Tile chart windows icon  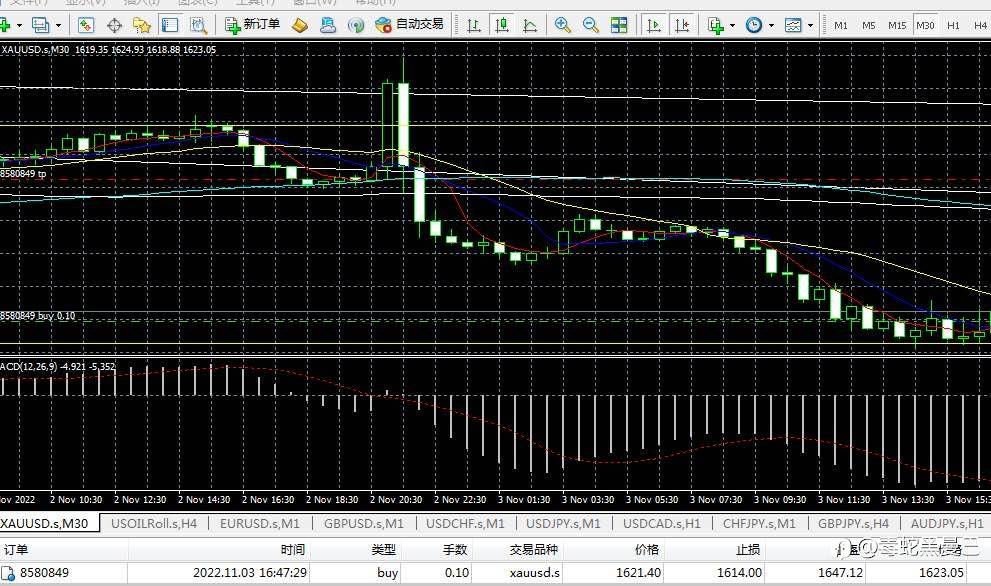620,24
